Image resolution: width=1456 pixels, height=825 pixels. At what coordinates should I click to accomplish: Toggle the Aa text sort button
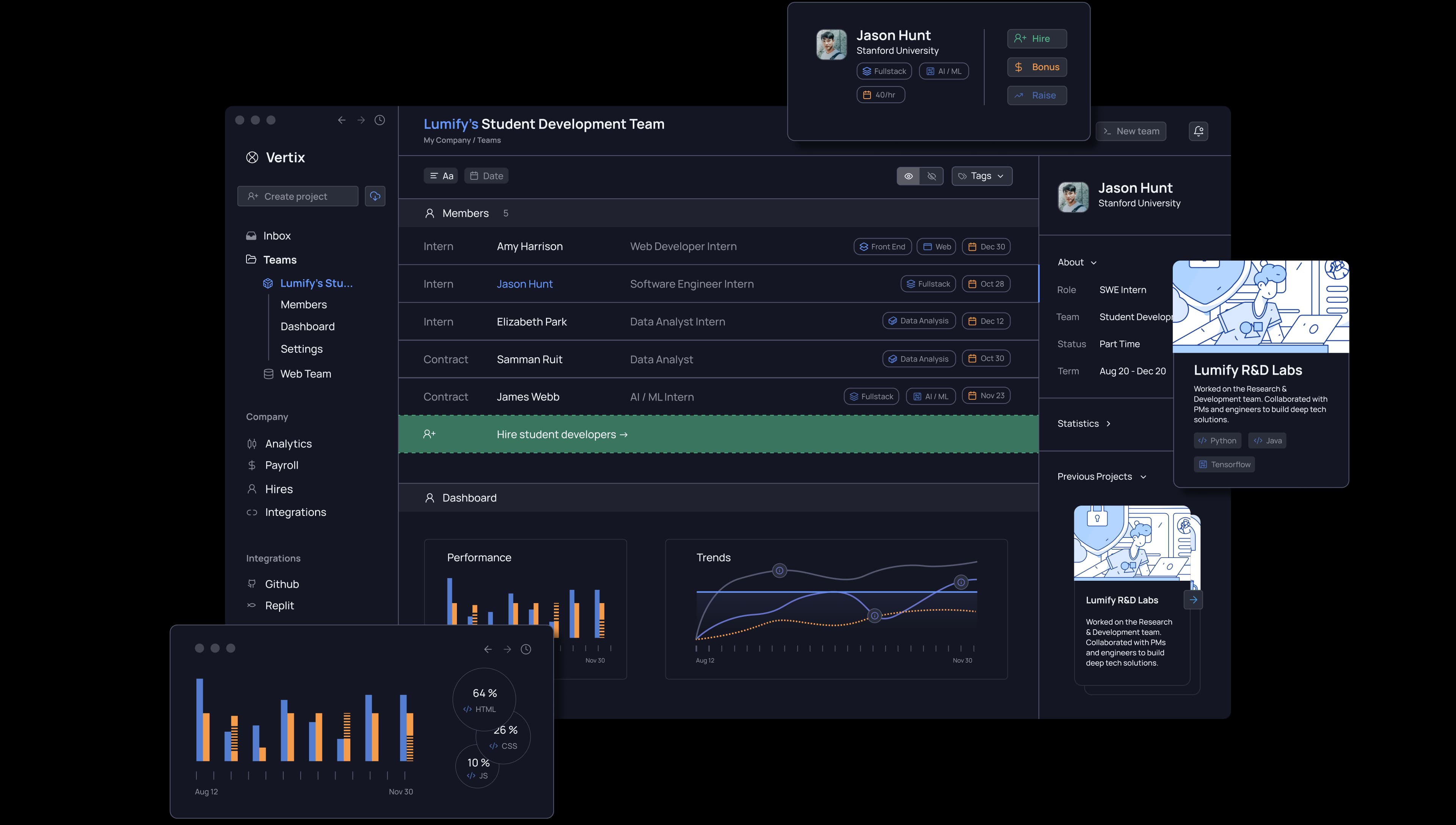pos(441,176)
